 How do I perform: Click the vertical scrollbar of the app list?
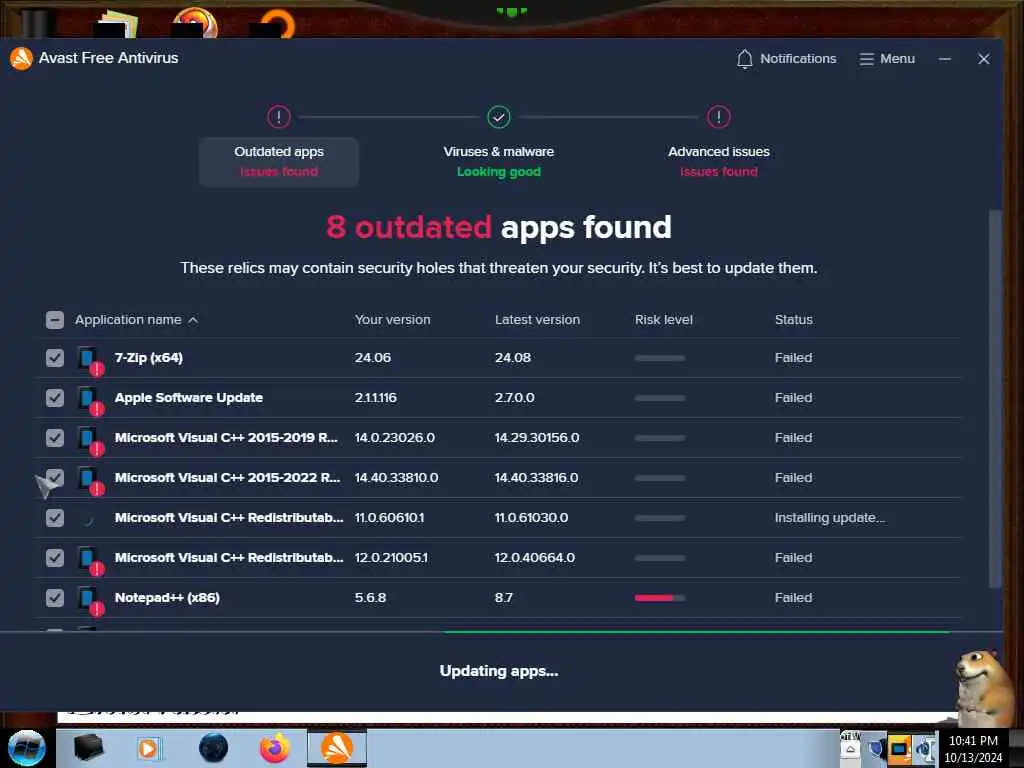point(995,398)
